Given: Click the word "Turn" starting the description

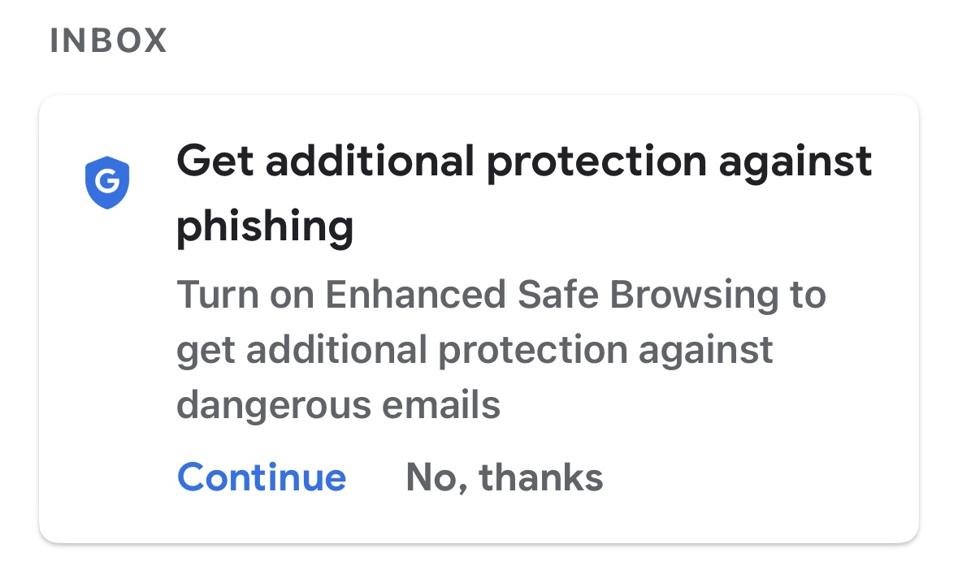Looking at the screenshot, I should pyautogui.click(x=214, y=295).
